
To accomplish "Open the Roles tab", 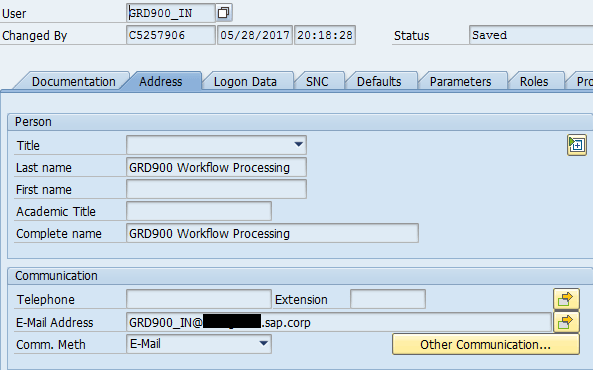I will coord(534,82).
